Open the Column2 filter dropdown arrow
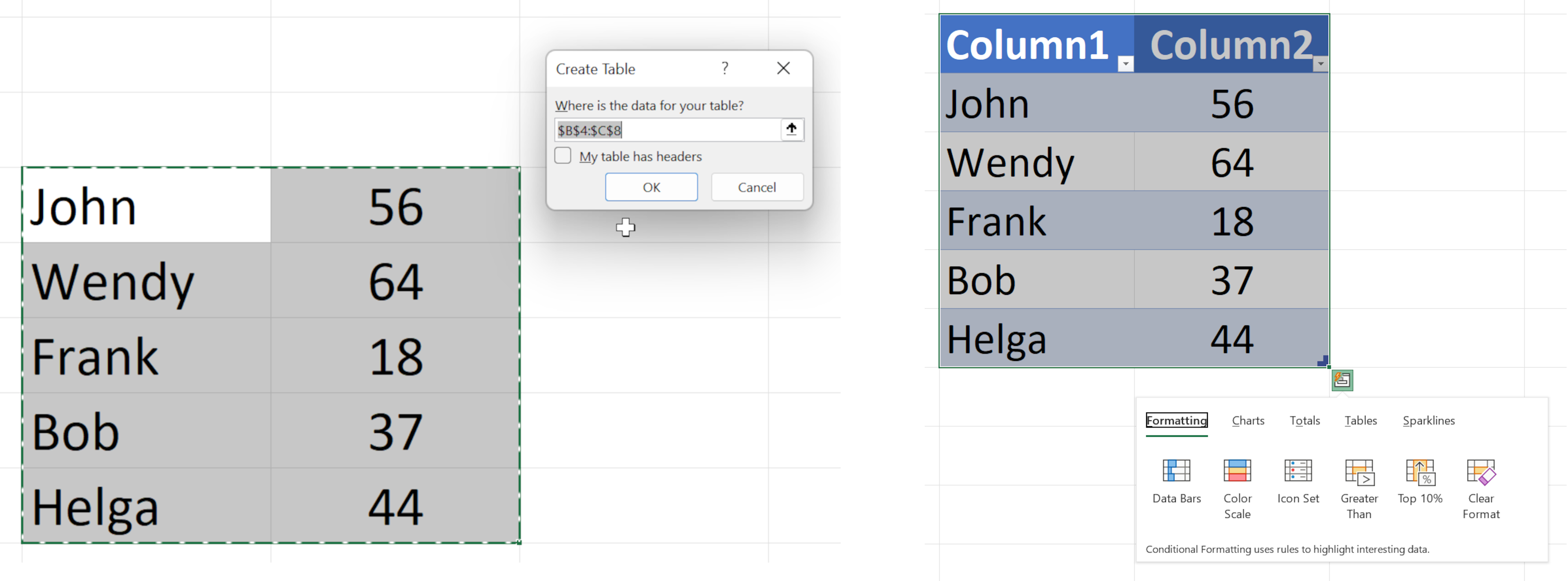This screenshot has height=581, width=1568. coord(1320,63)
